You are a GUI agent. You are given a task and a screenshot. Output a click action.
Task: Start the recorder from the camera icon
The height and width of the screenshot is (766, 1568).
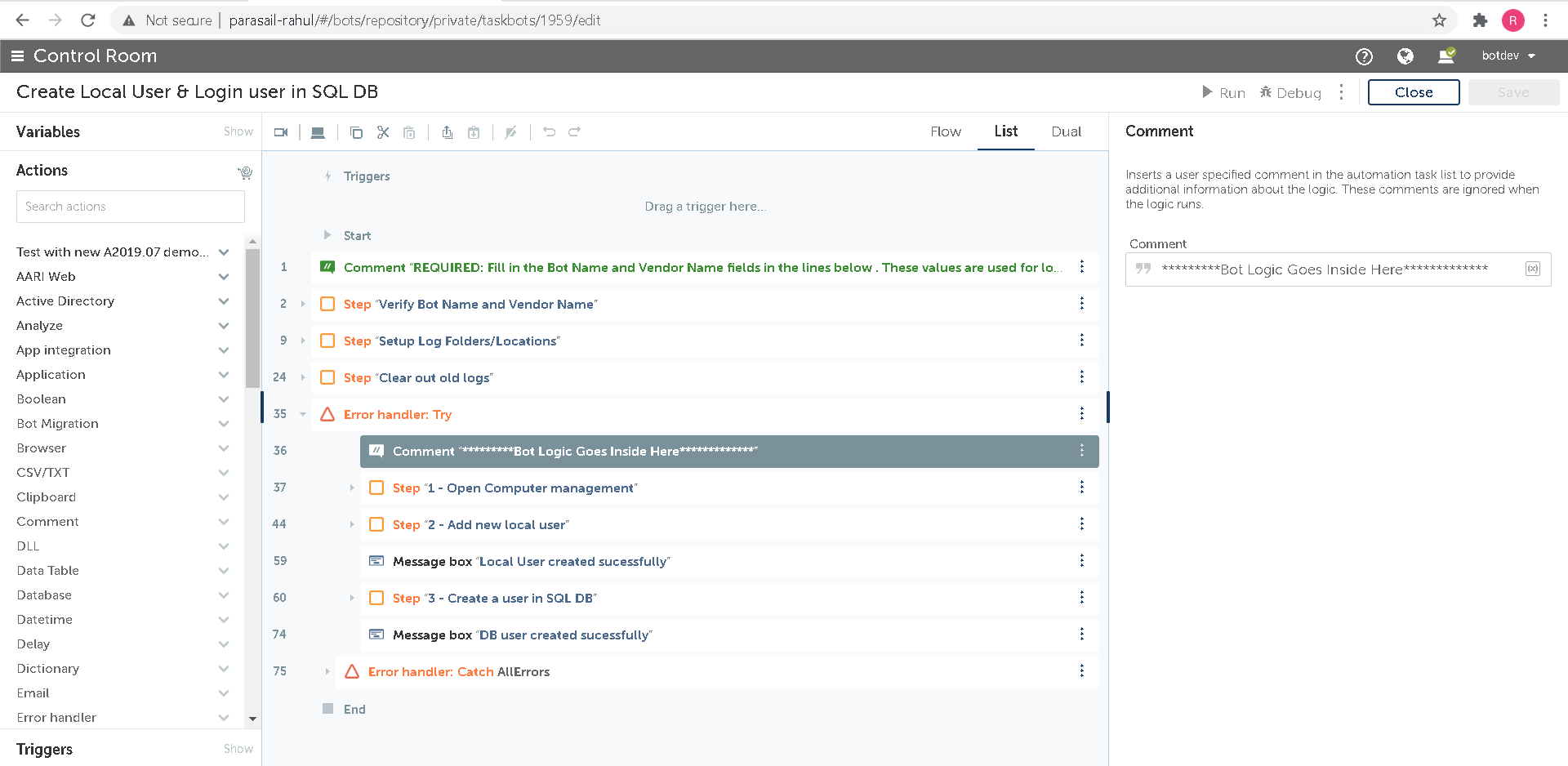point(281,132)
